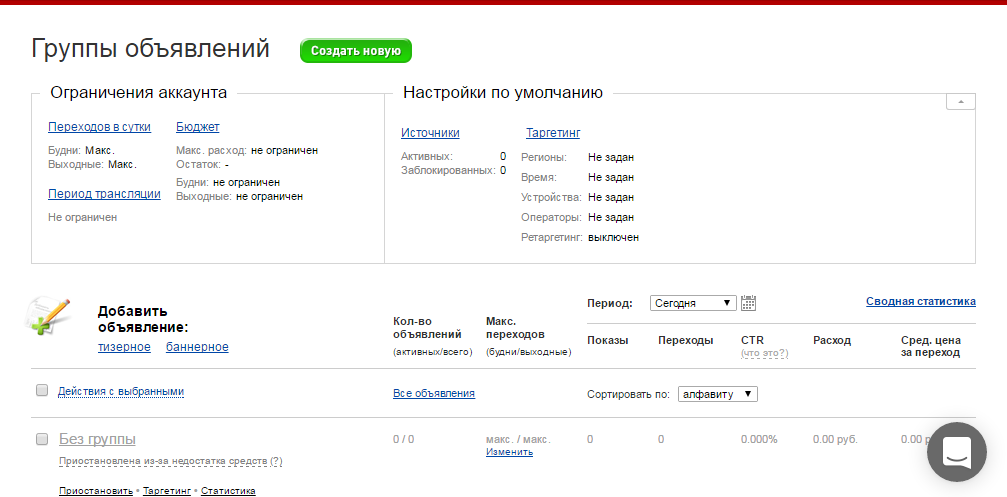
Task: Open the Переходов в сутки link
Action: tap(100, 127)
